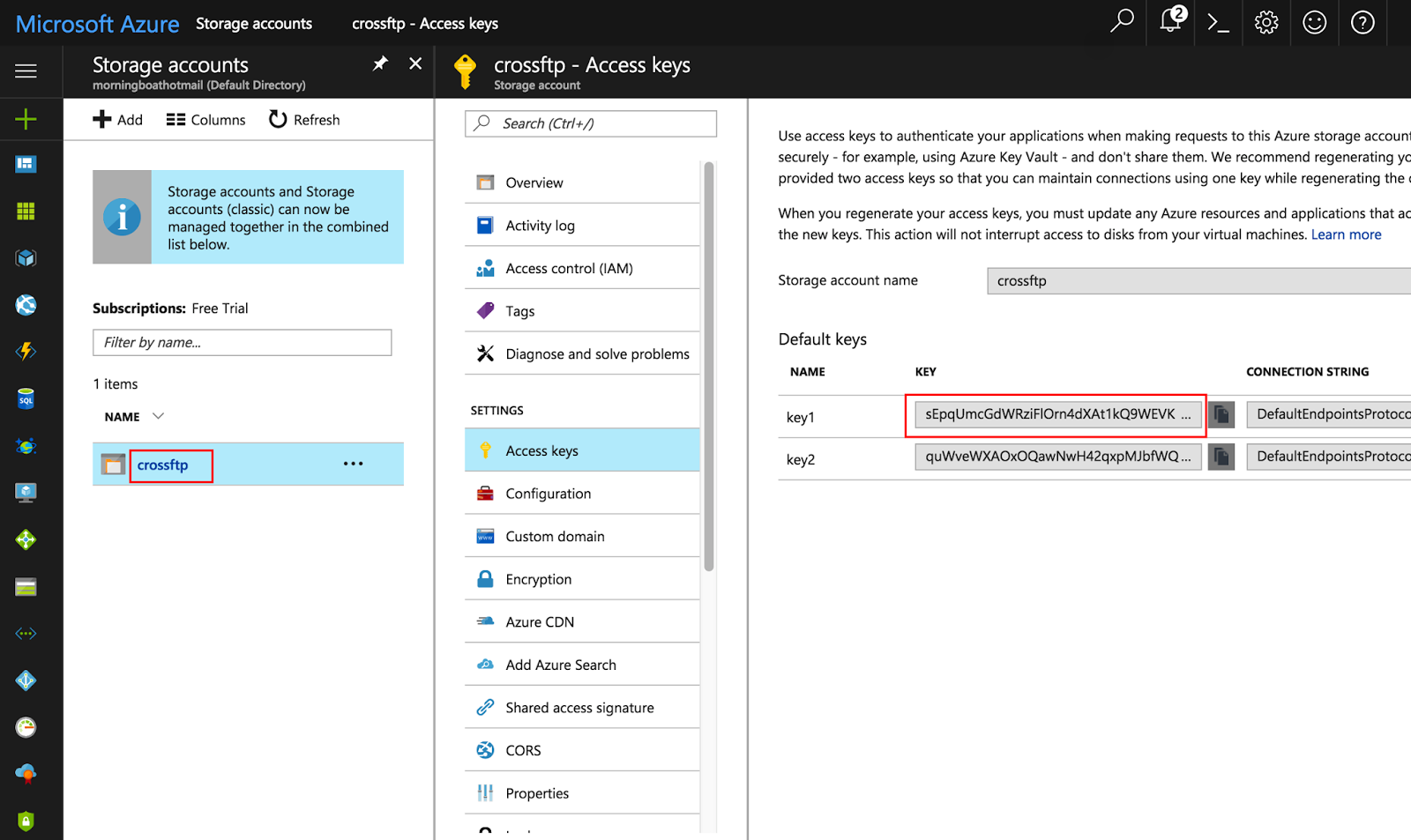Open the Help question mark icon
Screen dimensions: 1411x840
click(x=1362, y=22)
